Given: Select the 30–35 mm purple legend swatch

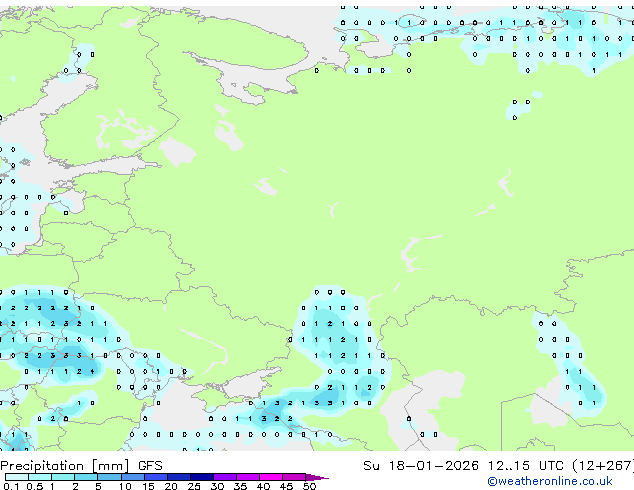Looking at the screenshot, I should [225, 477].
